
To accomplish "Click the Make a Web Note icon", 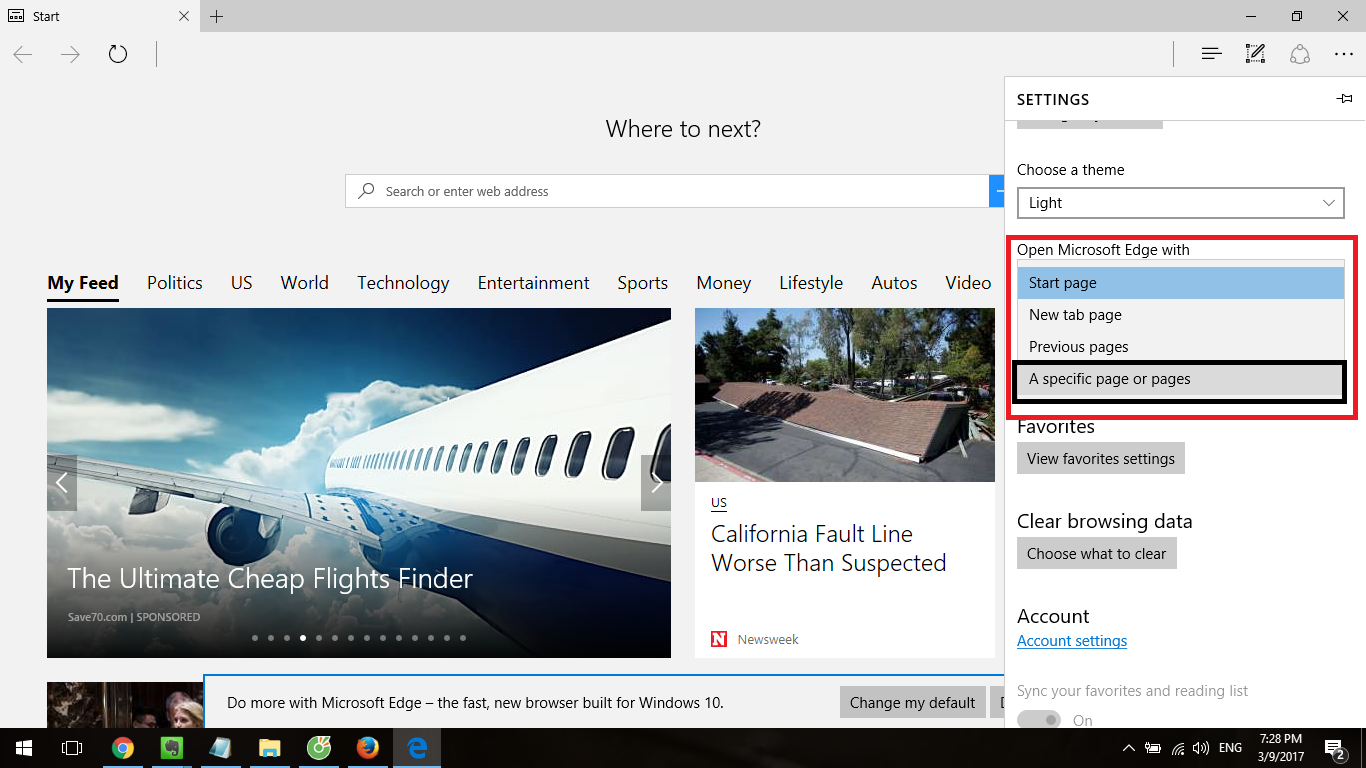I will tap(1255, 54).
